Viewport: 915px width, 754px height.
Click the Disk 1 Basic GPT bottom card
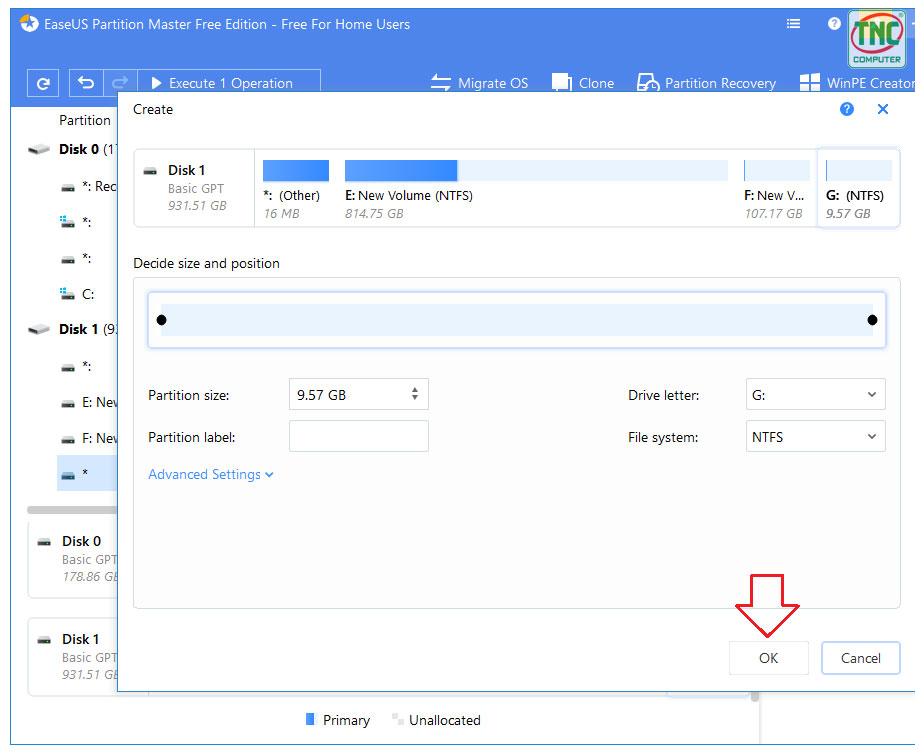click(x=74, y=657)
